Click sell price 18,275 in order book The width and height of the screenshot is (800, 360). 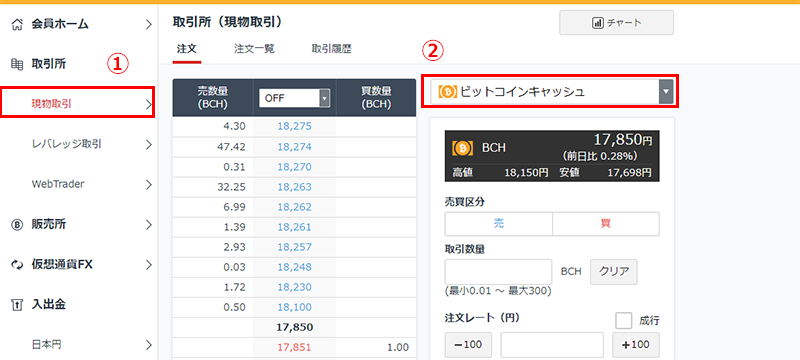(x=294, y=126)
